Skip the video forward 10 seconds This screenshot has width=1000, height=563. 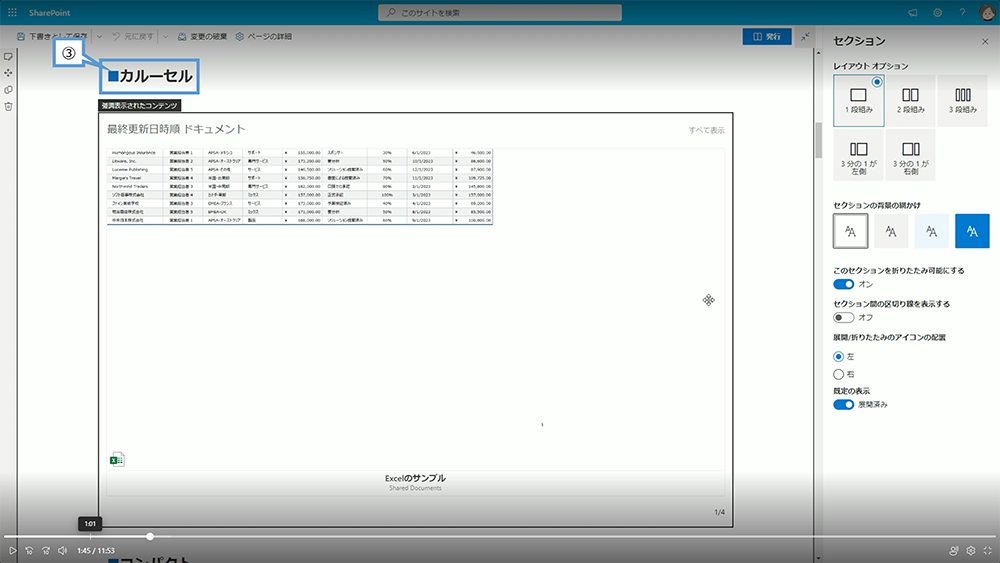tap(46, 550)
